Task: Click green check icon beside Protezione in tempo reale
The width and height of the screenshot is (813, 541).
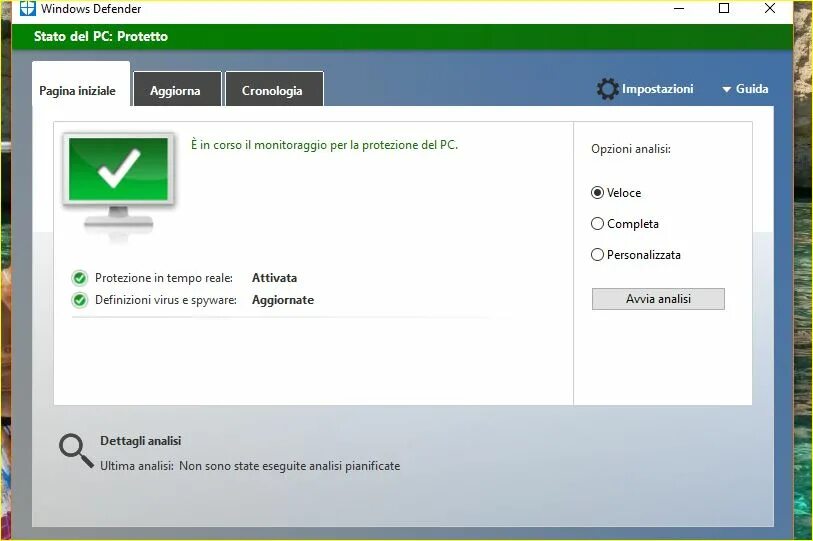Action: [79, 278]
